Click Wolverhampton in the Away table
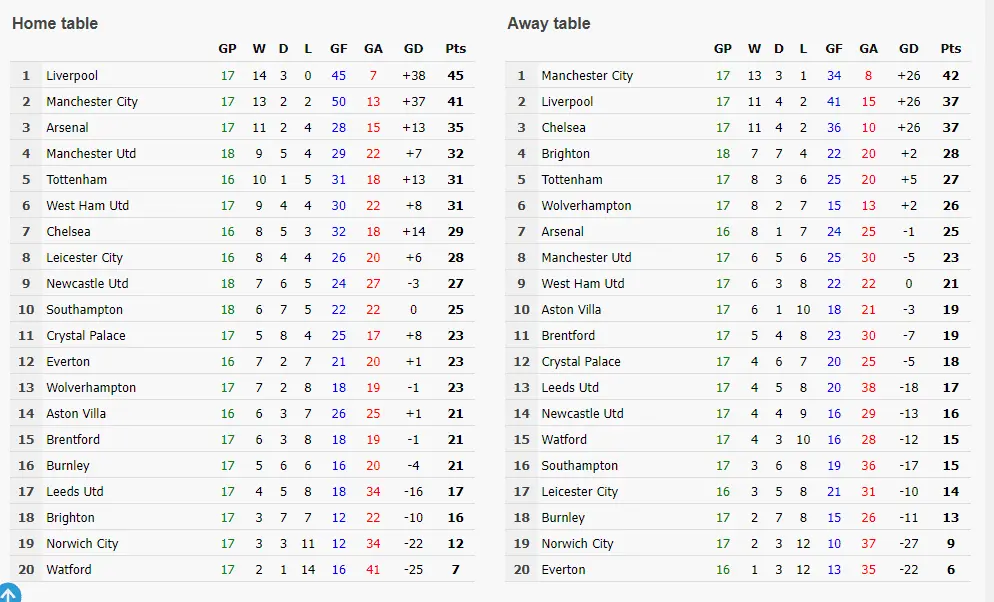 [586, 206]
